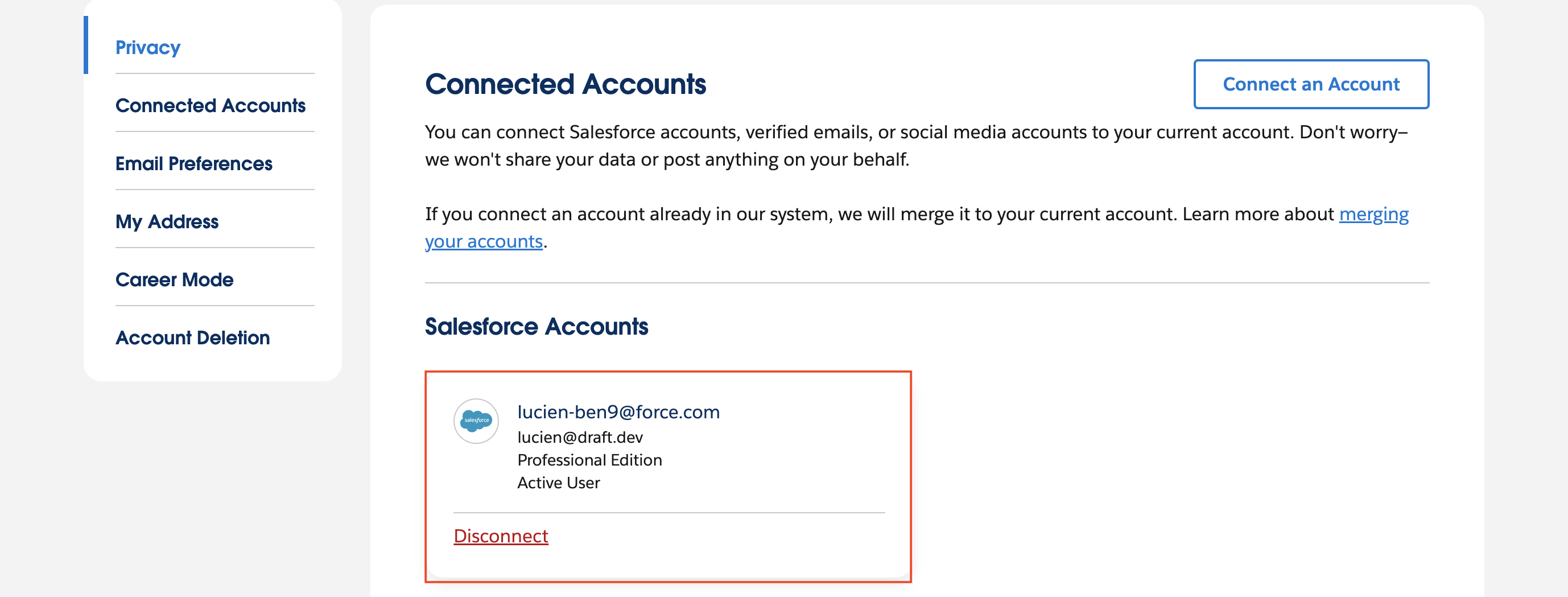Click the 'Active User' status text
Viewport: 1568px width, 597px height.
[559, 483]
